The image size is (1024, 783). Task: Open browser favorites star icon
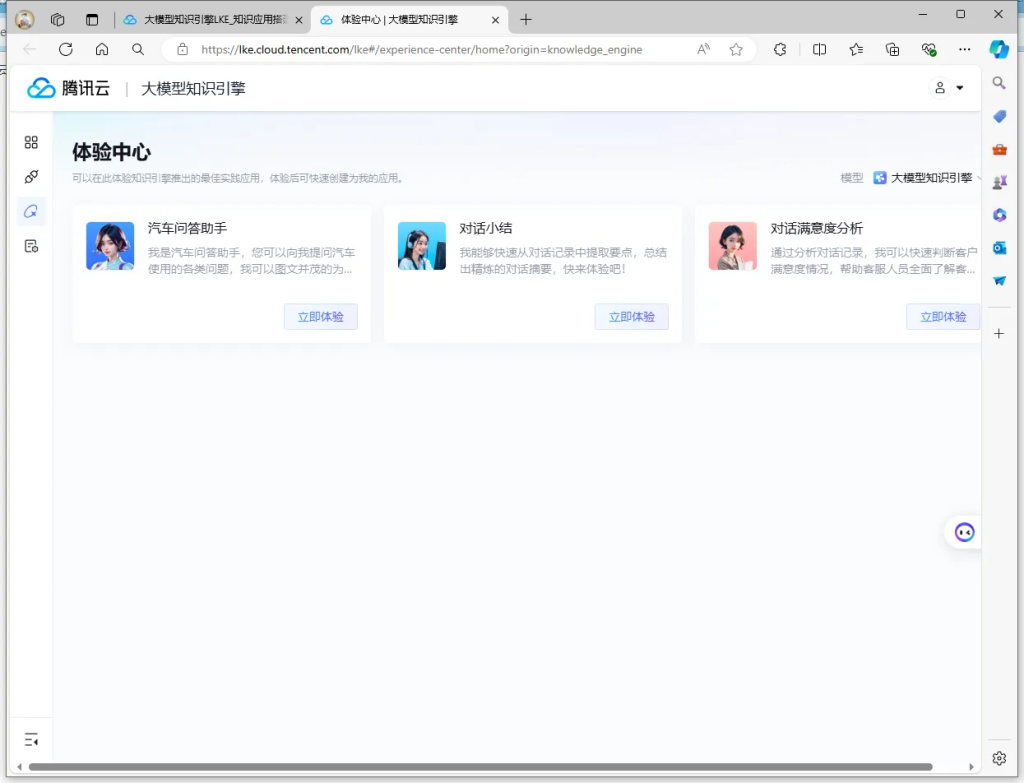click(x=736, y=49)
